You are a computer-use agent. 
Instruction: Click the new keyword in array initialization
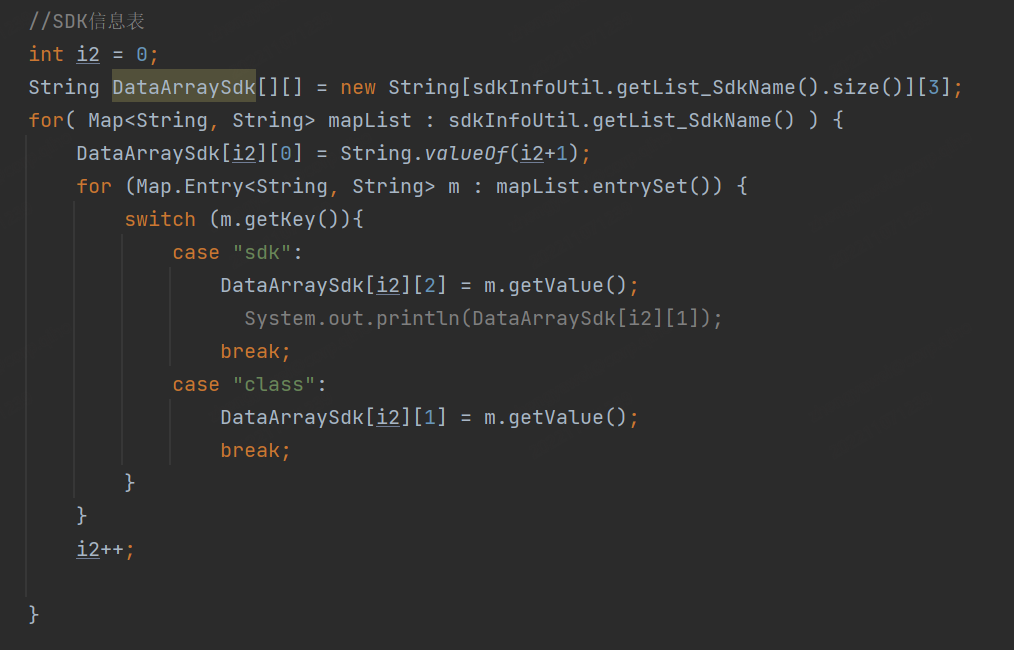pos(358,87)
